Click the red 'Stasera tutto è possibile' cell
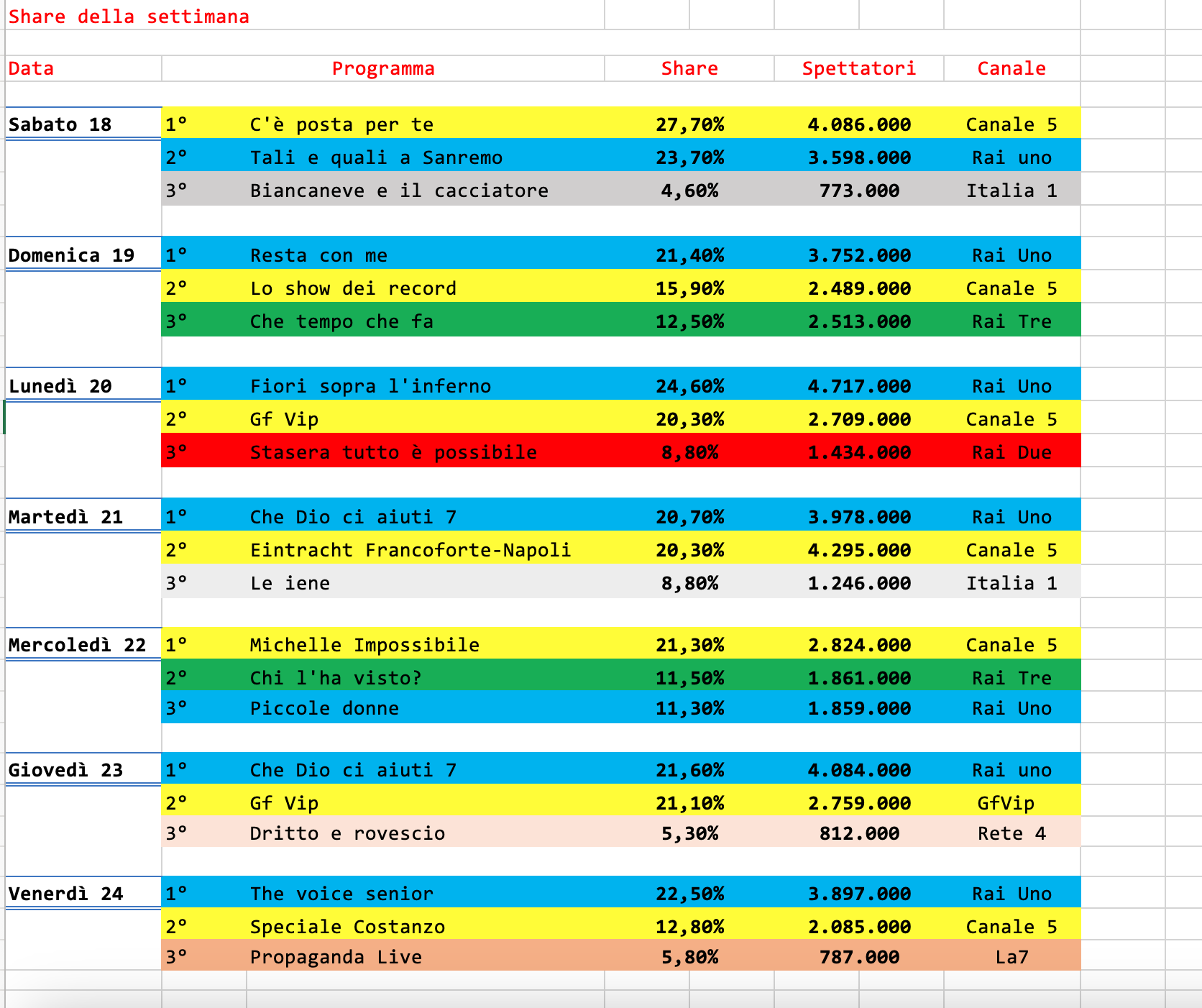 coord(393,452)
